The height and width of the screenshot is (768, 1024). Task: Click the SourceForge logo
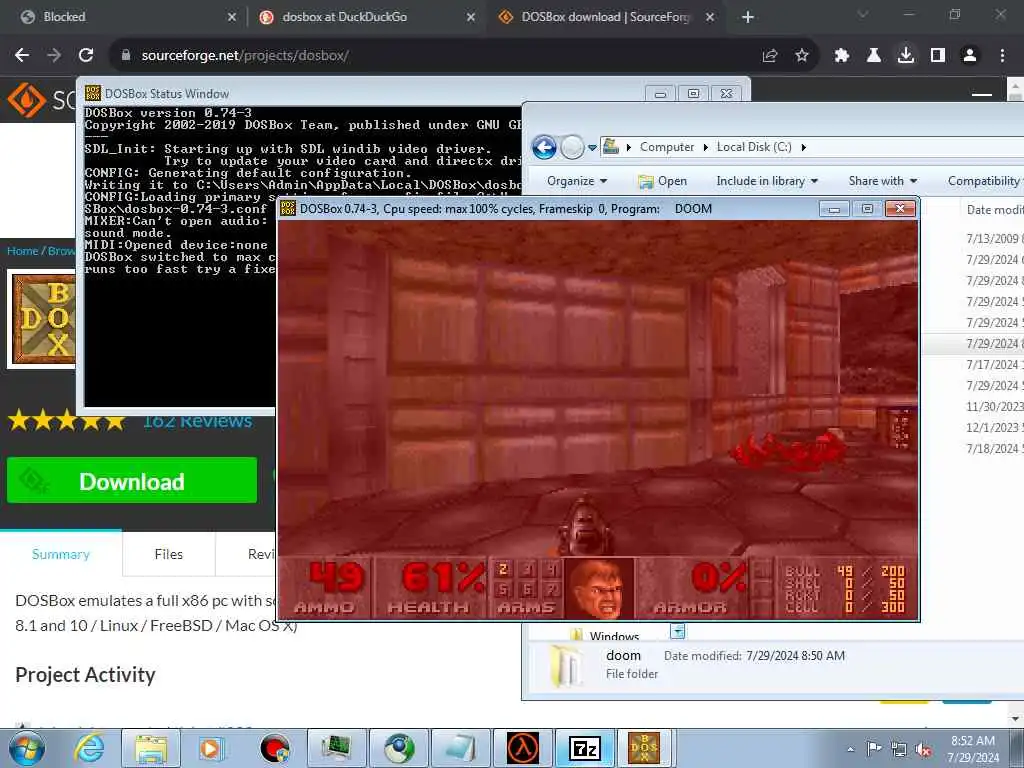click(38, 100)
